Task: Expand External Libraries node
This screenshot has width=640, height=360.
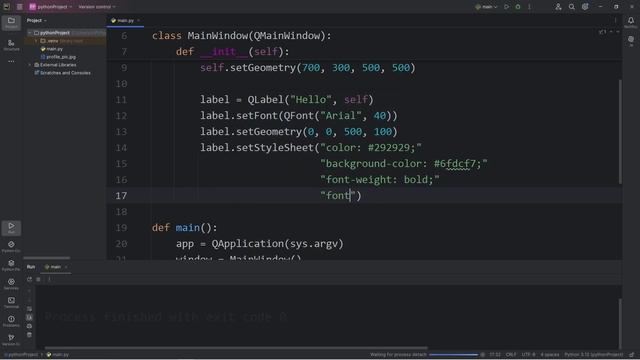Action: pyautogui.click(x=30, y=65)
